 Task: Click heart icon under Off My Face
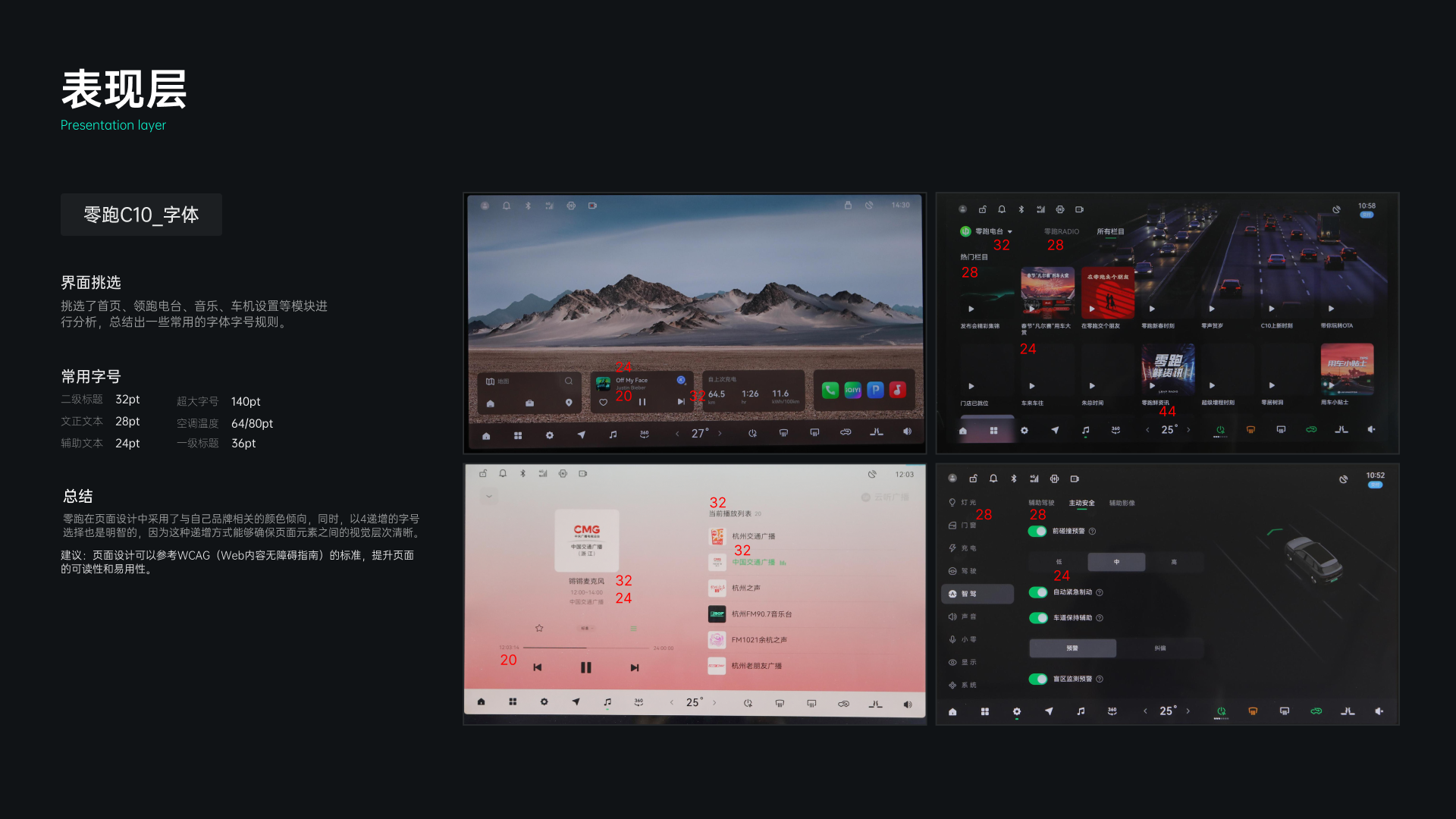[x=604, y=402]
